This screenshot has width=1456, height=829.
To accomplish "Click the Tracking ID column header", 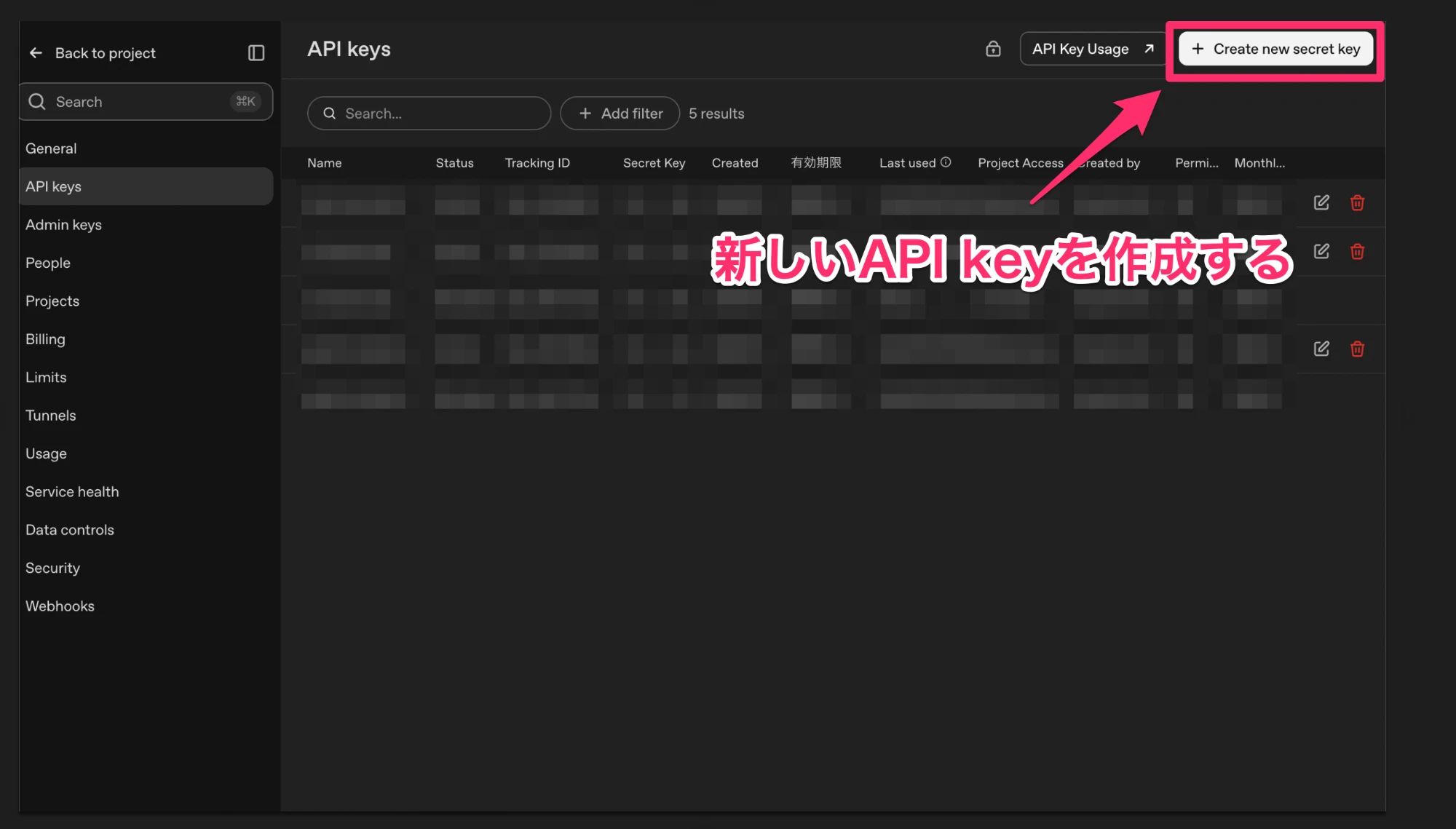I will click(x=537, y=163).
